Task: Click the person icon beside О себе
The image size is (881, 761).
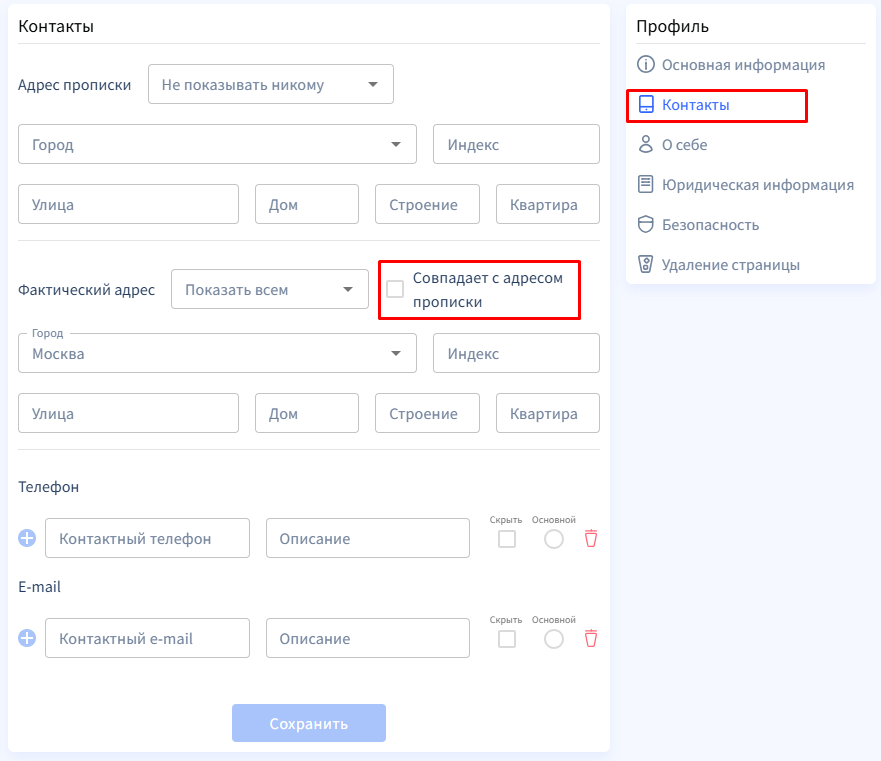Action: [646, 145]
